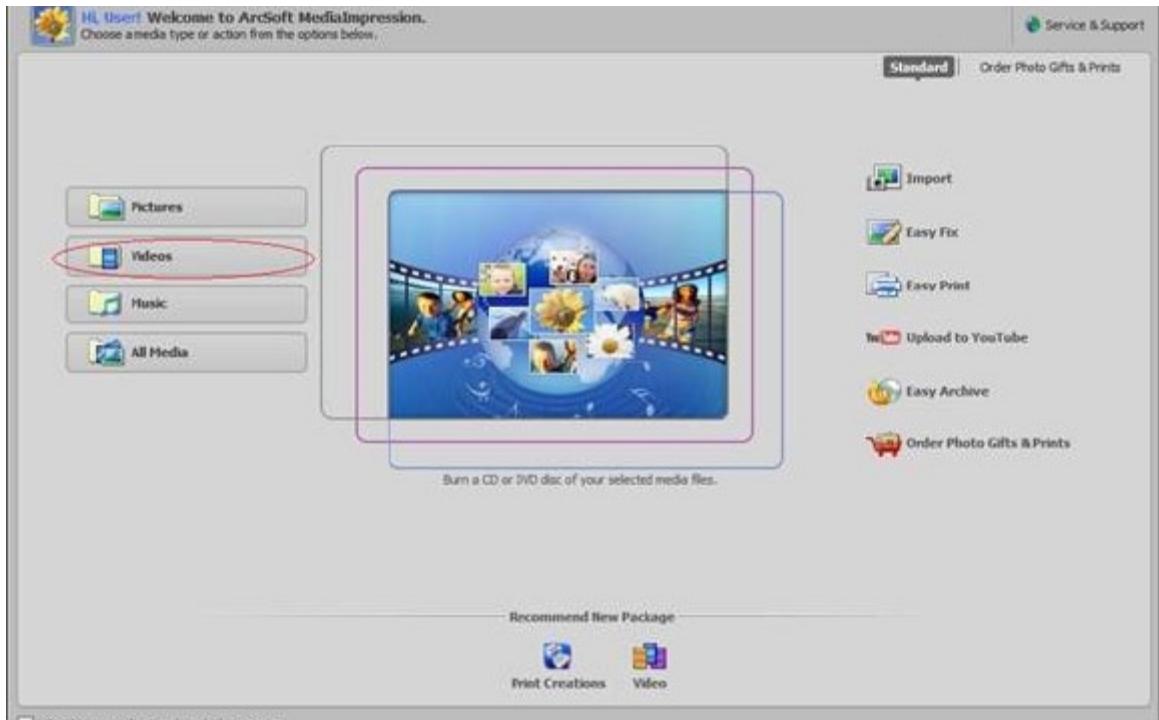Click the Service & Support link text
Image resolution: width=1159 pixels, height=720 pixels.
[1094, 25]
